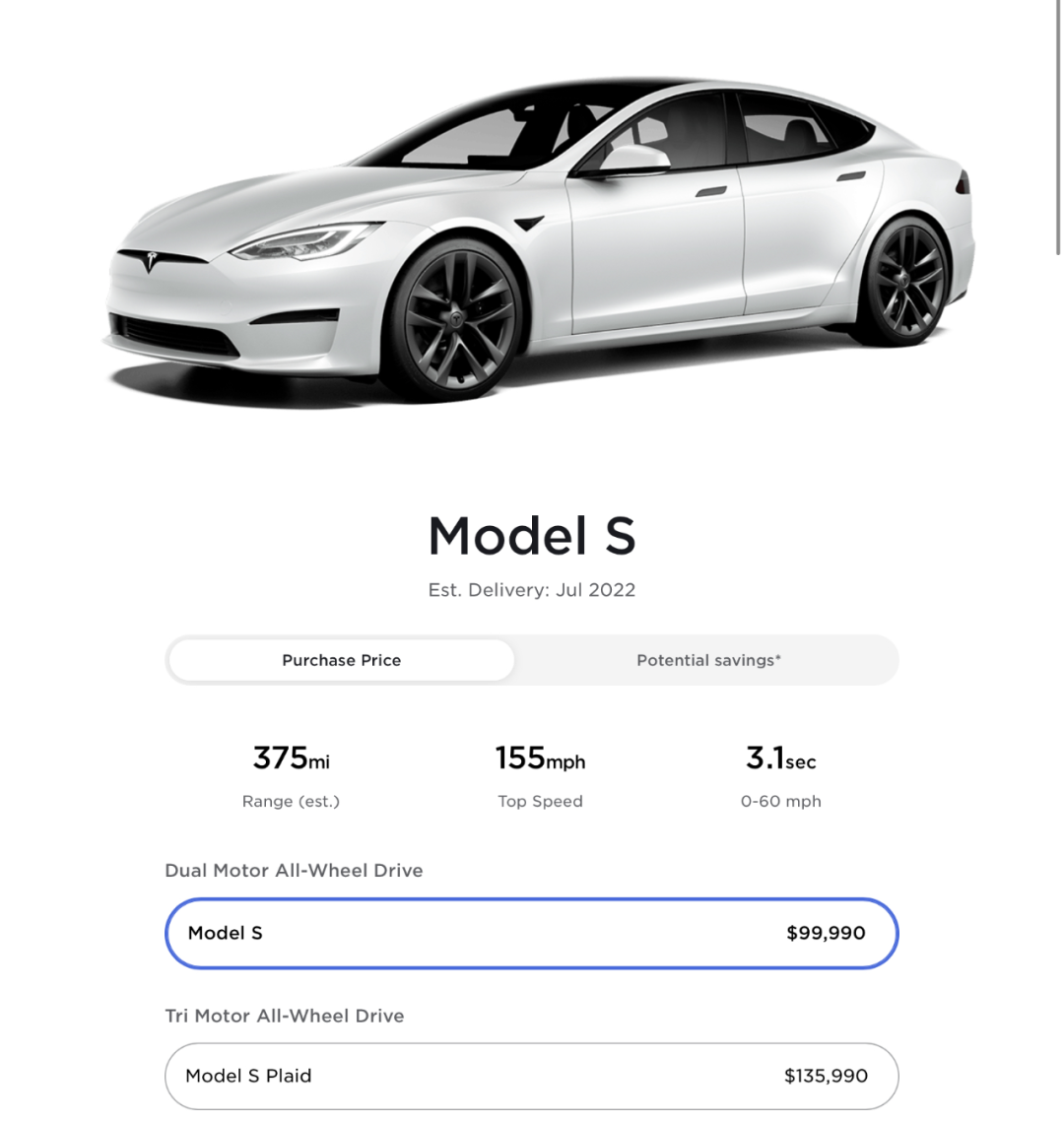1064x1121 pixels.
Task: Click the Tri Motor All-Wheel Drive label
Action: [x=284, y=1016]
